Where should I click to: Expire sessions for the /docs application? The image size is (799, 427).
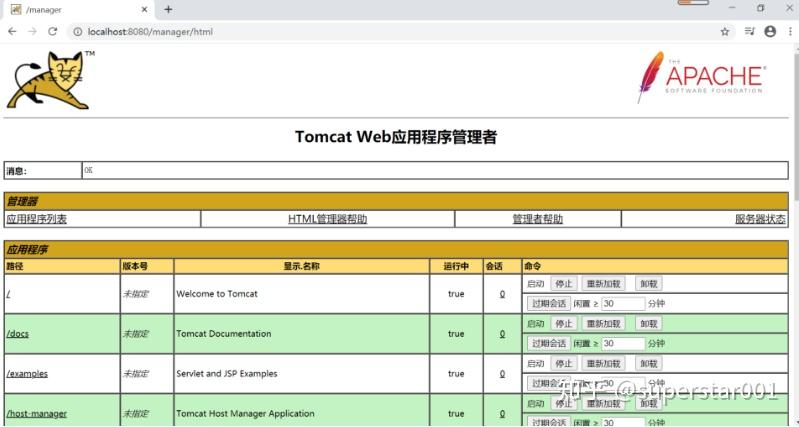tap(549, 343)
